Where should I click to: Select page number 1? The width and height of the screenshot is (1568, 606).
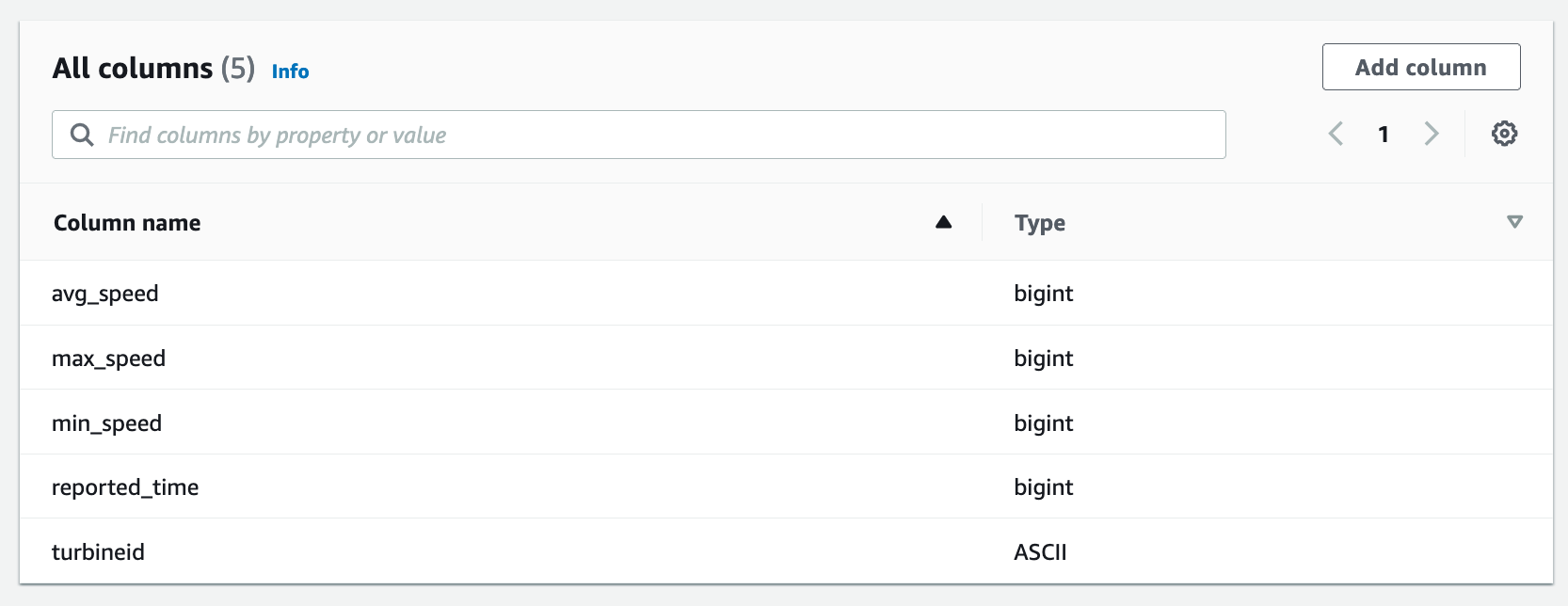tap(1384, 135)
